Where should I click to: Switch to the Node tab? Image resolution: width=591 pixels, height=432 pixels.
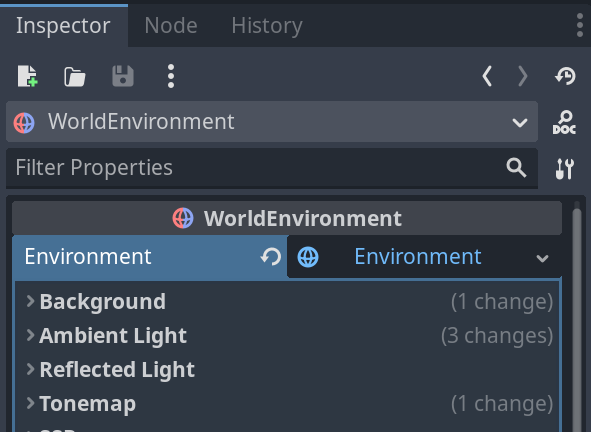pyautogui.click(x=171, y=26)
